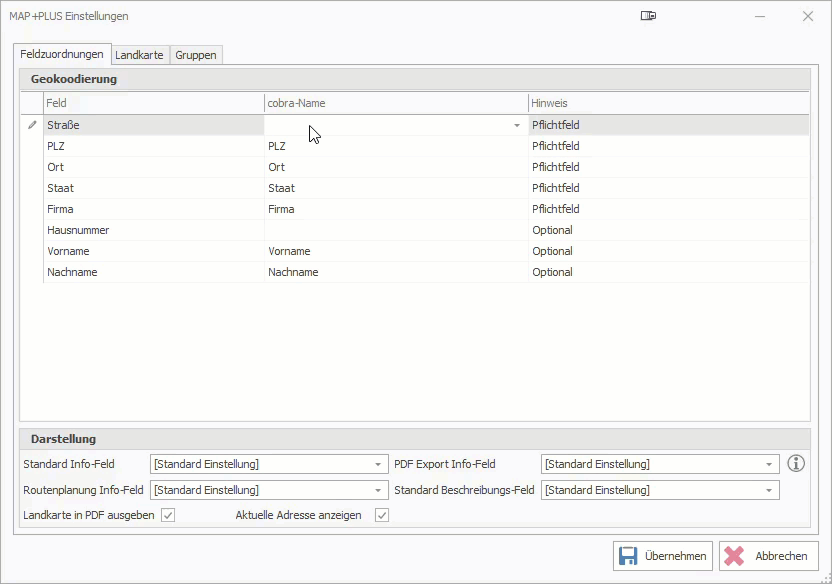Select the PLZ row in Feld column
The image size is (832, 584).
(x=154, y=146)
